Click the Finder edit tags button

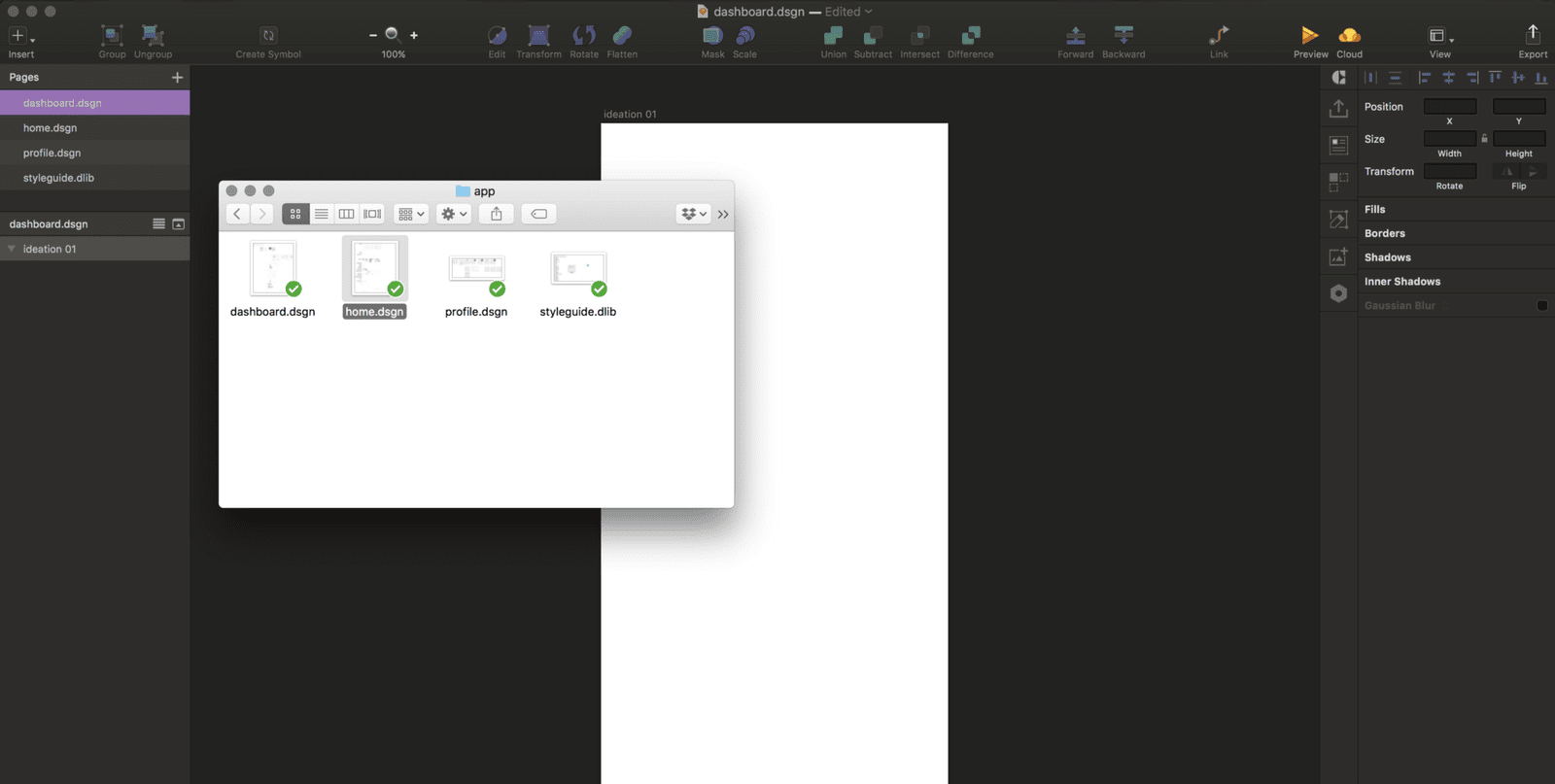pyautogui.click(x=538, y=214)
